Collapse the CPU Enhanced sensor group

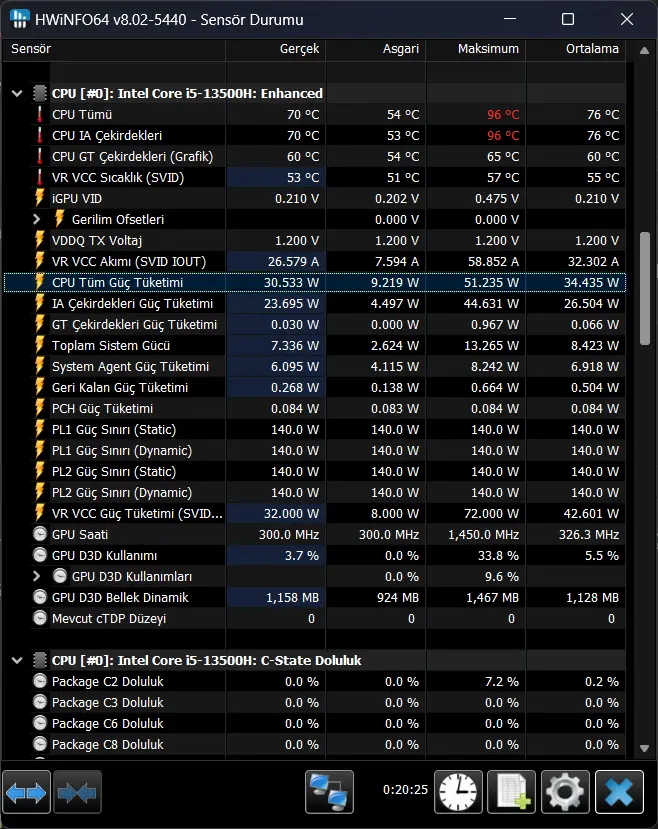pyautogui.click(x=17, y=94)
